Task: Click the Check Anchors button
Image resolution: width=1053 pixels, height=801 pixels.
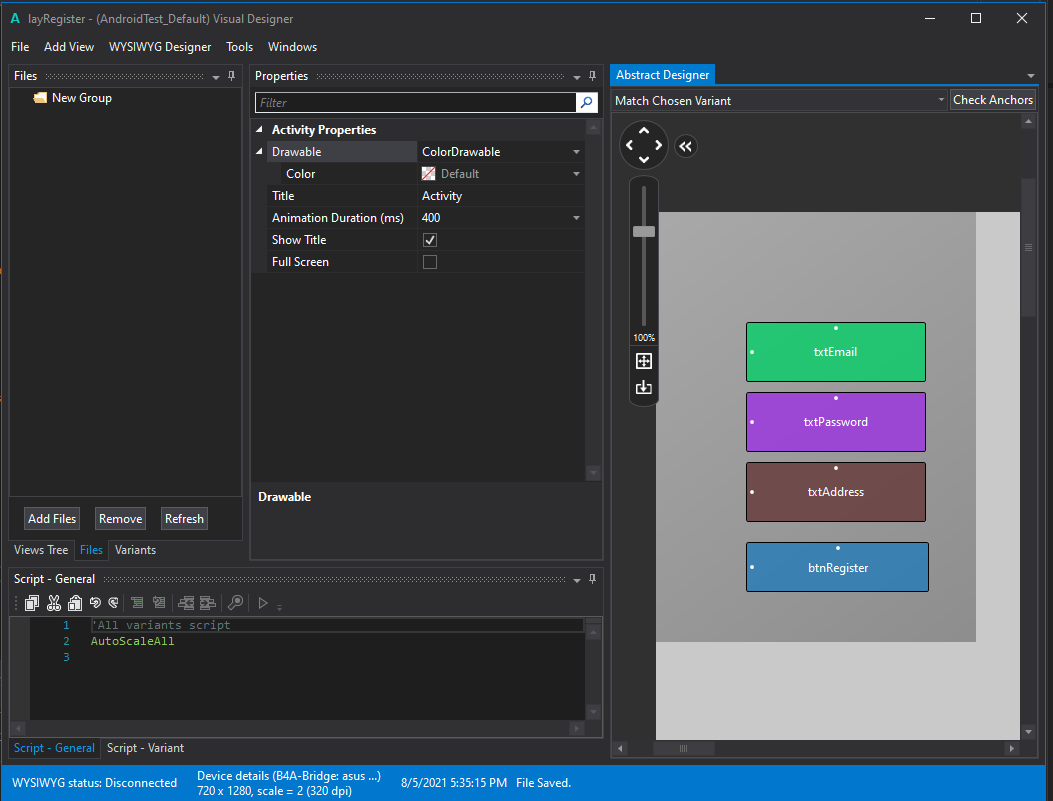Action: pyautogui.click(x=992, y=100)
